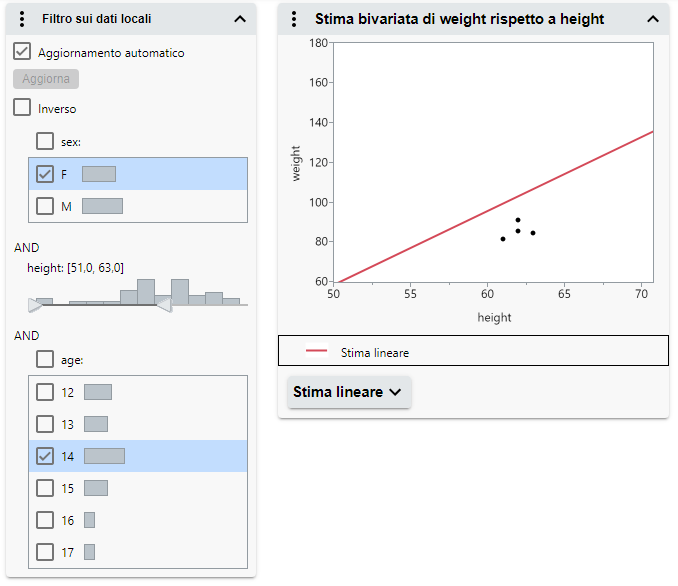Enable the Inverso checkbox
678x586 pixels.
click(x=22, y=108)
